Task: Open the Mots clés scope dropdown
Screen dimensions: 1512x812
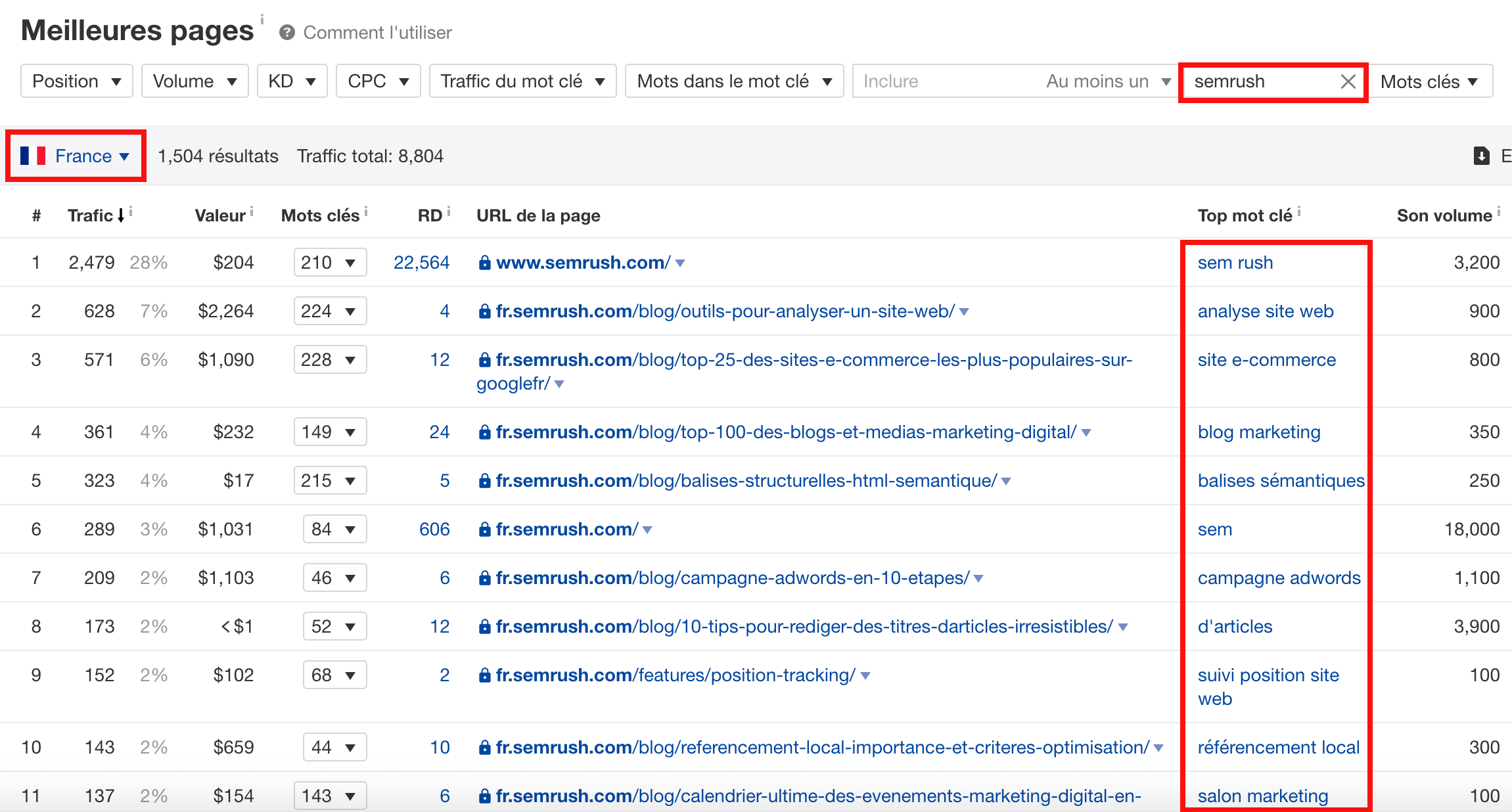Action: (x=1431, y=81)
